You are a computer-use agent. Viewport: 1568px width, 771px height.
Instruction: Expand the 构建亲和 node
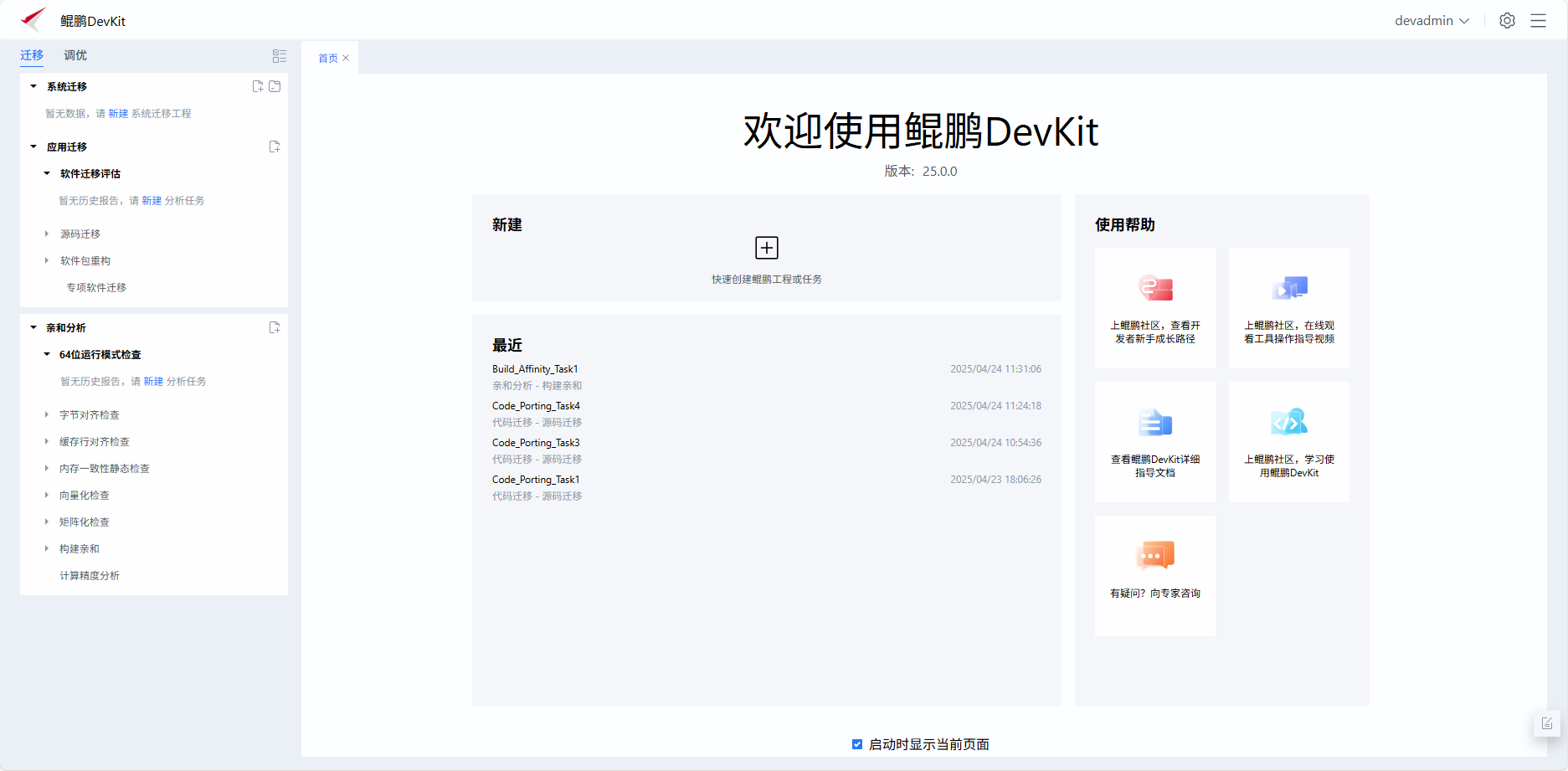(47, 548)
